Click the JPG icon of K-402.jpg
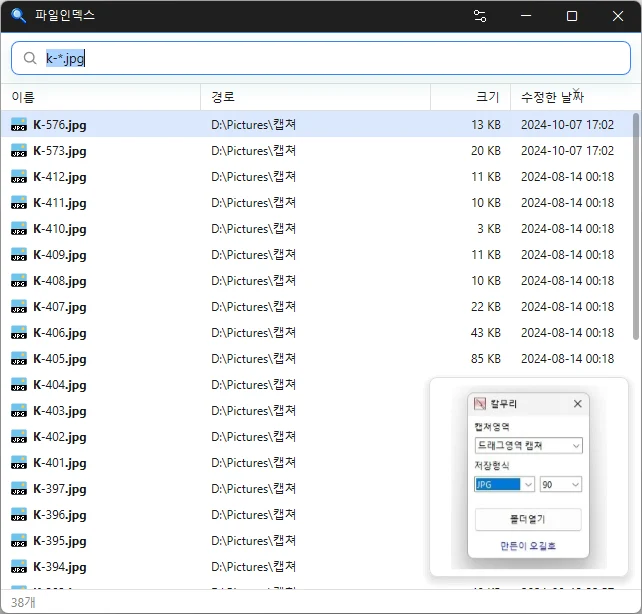The image size is (642, 614). (19, 436)
